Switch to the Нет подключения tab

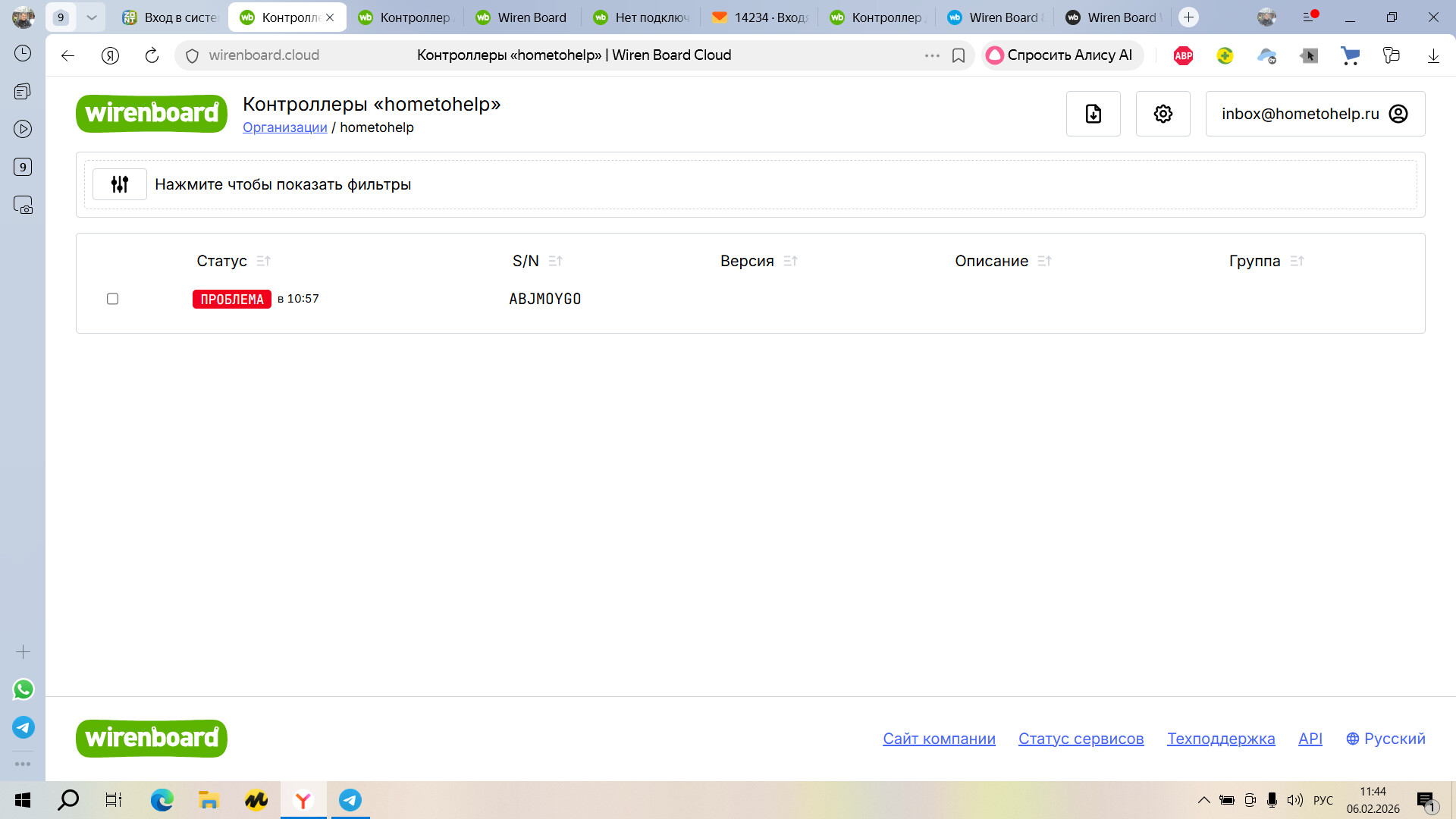click(642, 17)
